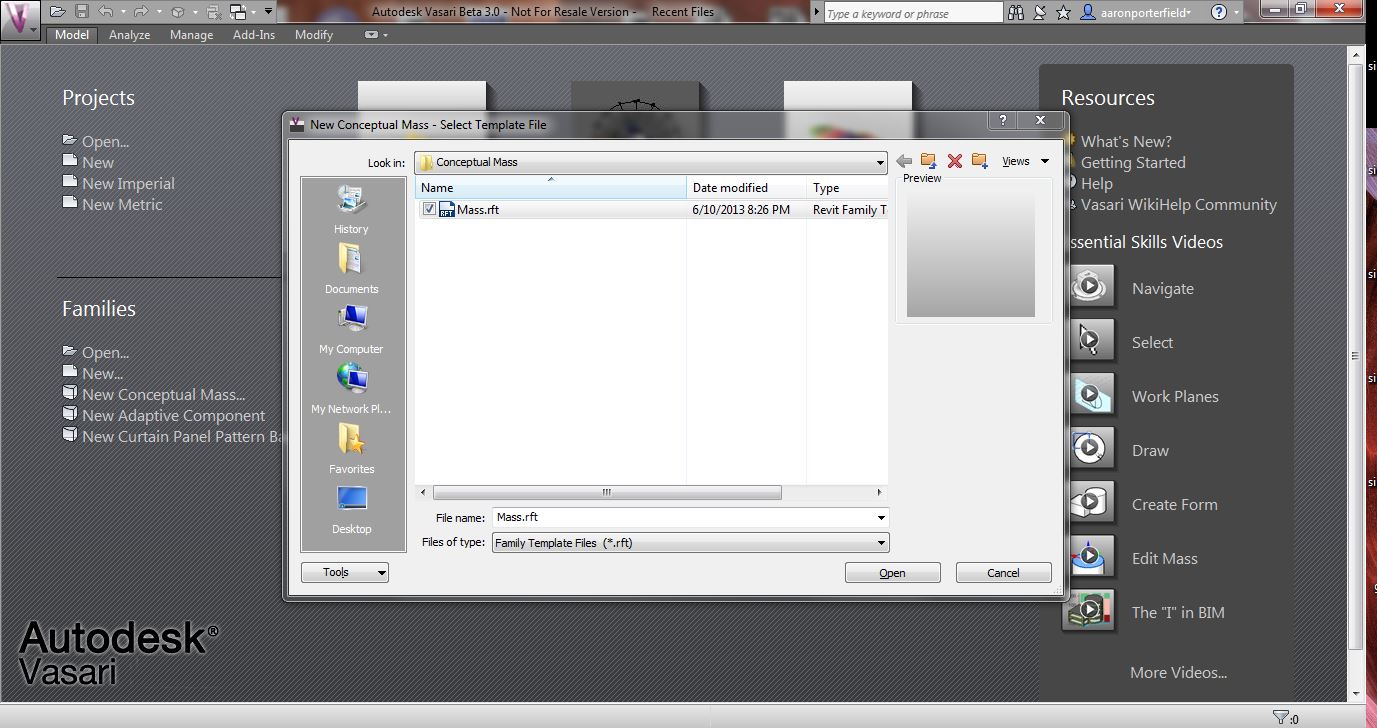Open the Files of type dropdown
The image size is (1377, 728).
[691, 543]
